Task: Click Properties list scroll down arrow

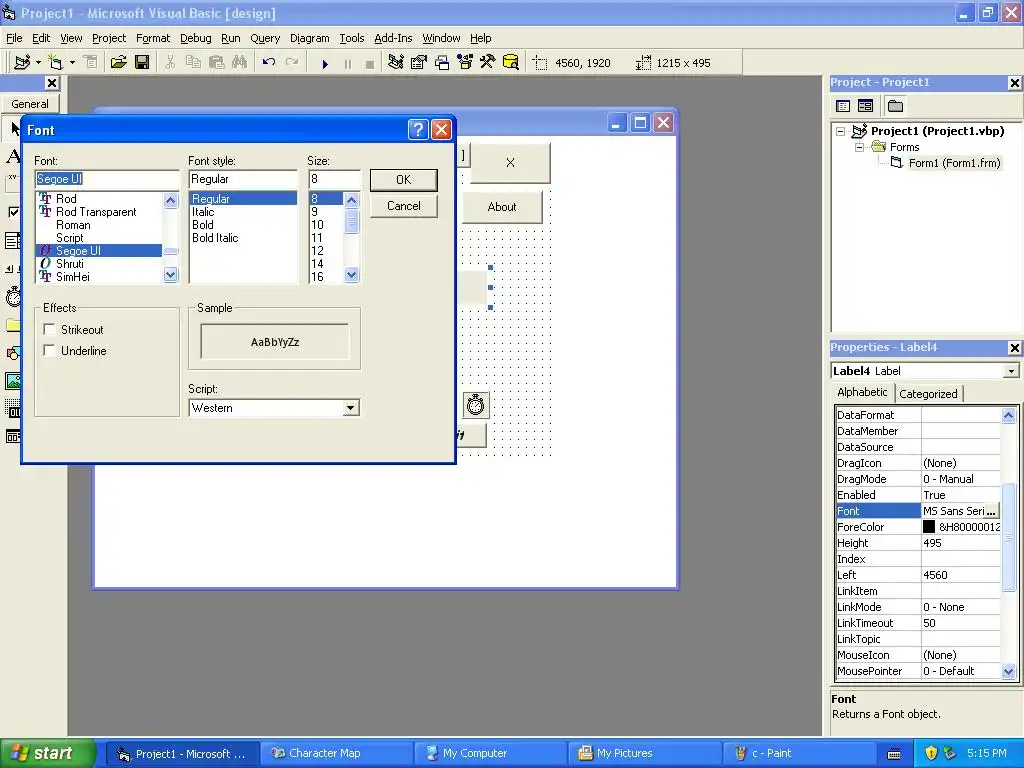Action: tap(1008, 671)
